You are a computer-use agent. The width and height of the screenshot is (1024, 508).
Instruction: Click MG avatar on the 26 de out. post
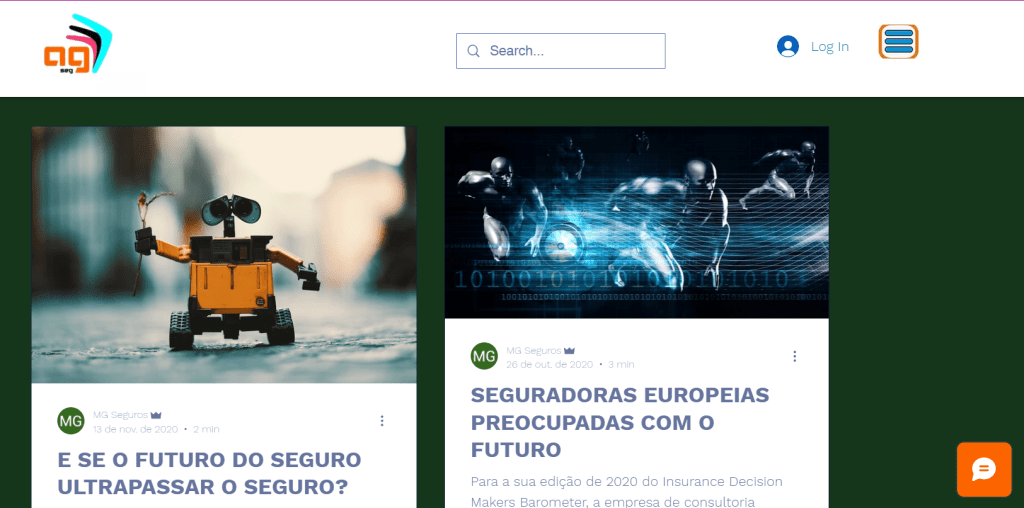click(x=484, y=356)
